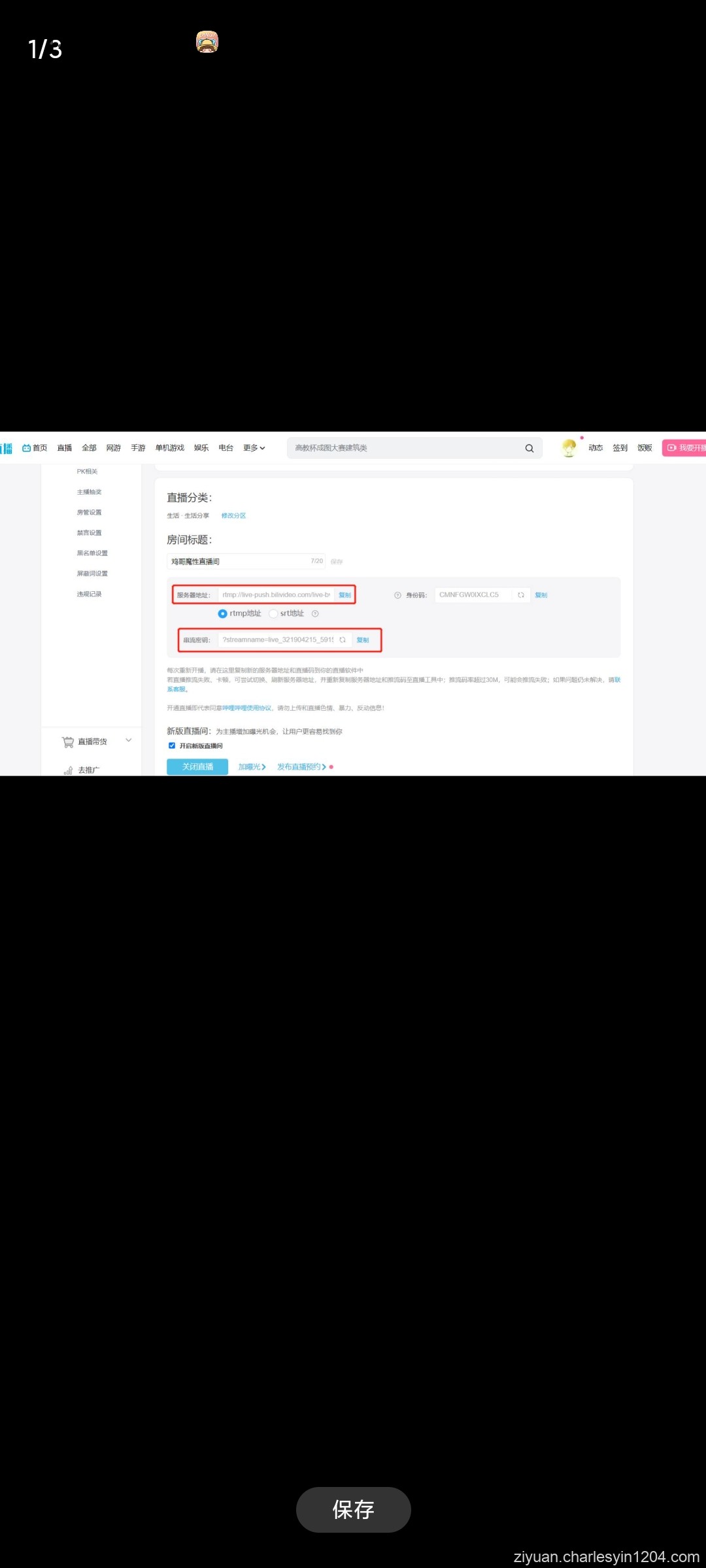This screenshot has height=1568, width=706.
Task: Click the room title input field
Action: pyautogui.click(x=239, y=562)
